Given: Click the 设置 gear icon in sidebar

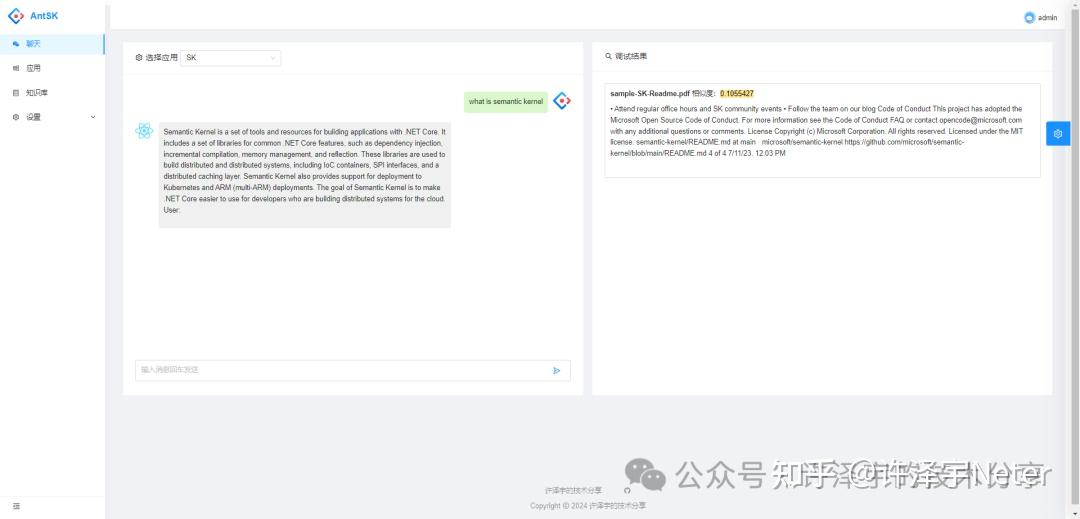Looking at the screenshot, I should [15, 117].
